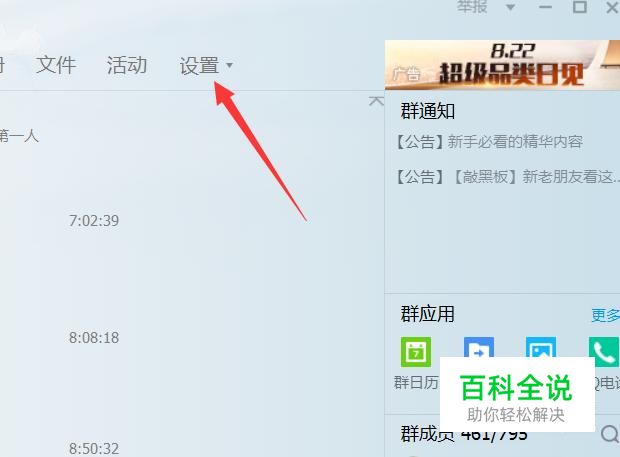Image resolution: width=620 pixels, height=457 pixels.
Task: Open announcement 新手必看的精华内容
Action: click(x=490, y=142)
